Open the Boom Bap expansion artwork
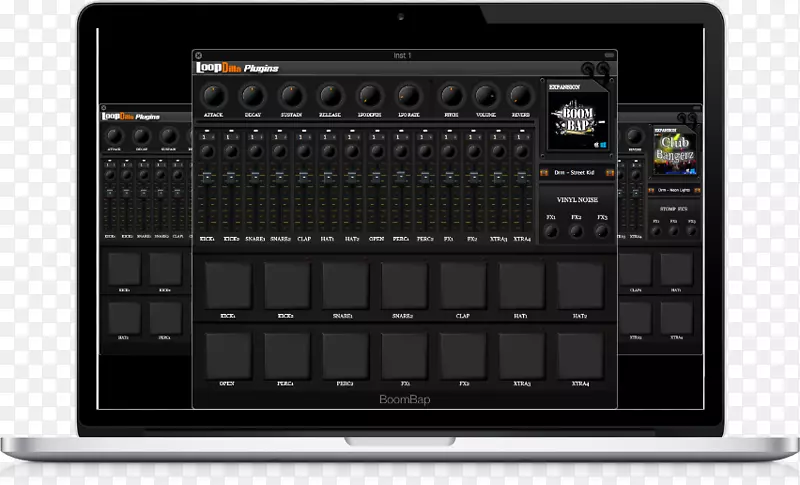Viewport: 800px width, 485px height. (x=577, y=118)
